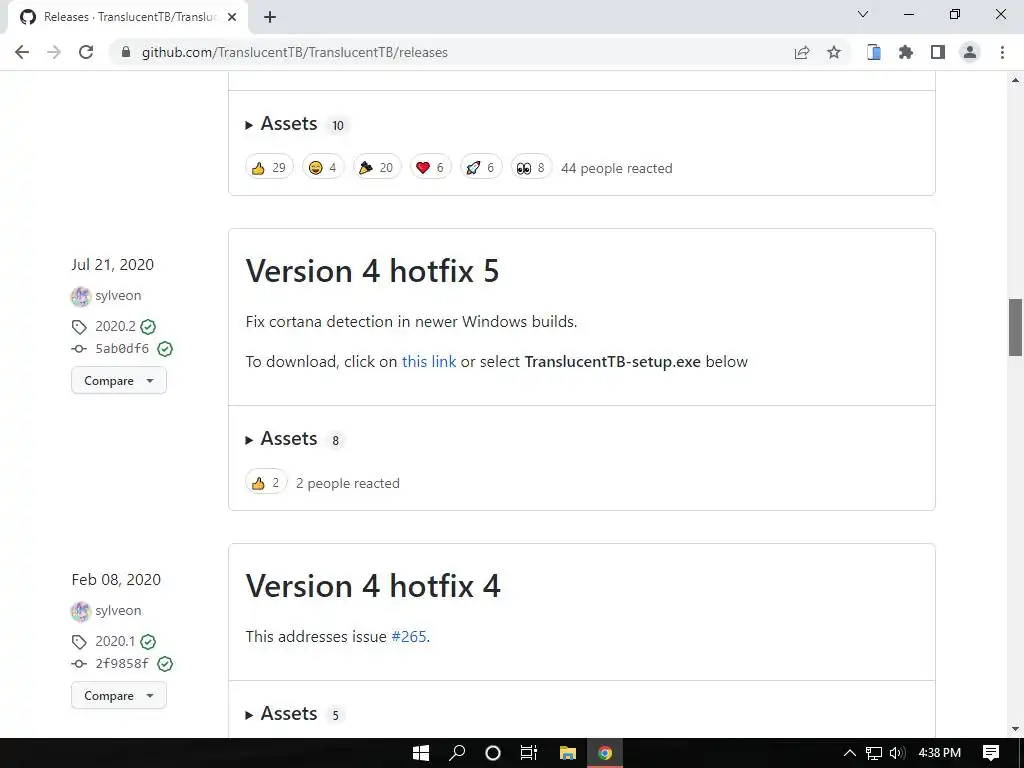This screenshot has height=768, width=1024.
Task: Toggle thumbs up reaction with 2
Action: (x=266, y=483)
